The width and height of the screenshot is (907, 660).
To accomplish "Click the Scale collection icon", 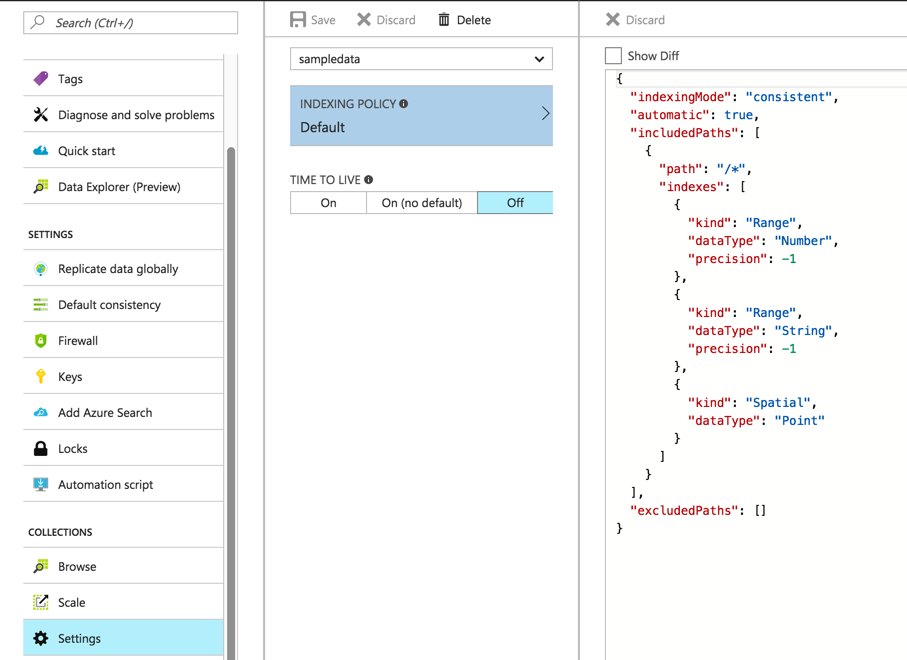I will click(x=40, y=602).
